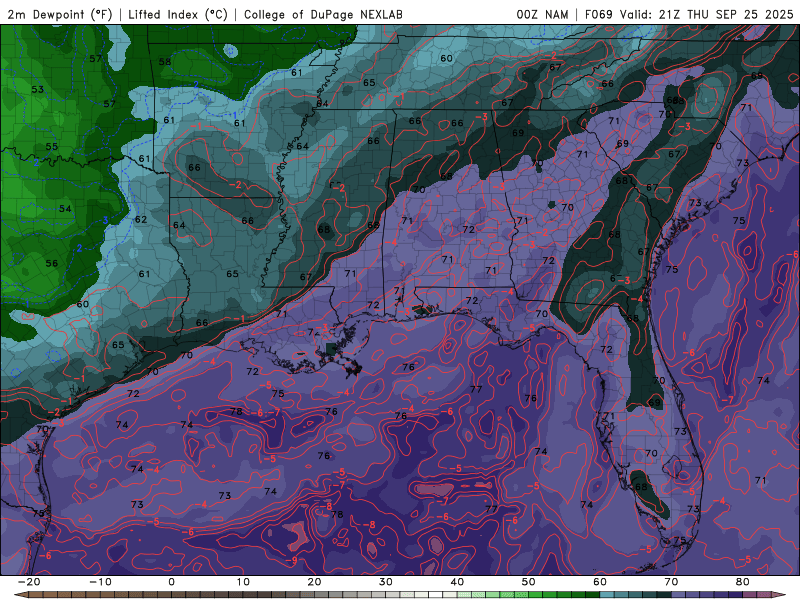Click the -10 label on the color scale
Screen dimensions: 800x600
(x=100, y=582)
